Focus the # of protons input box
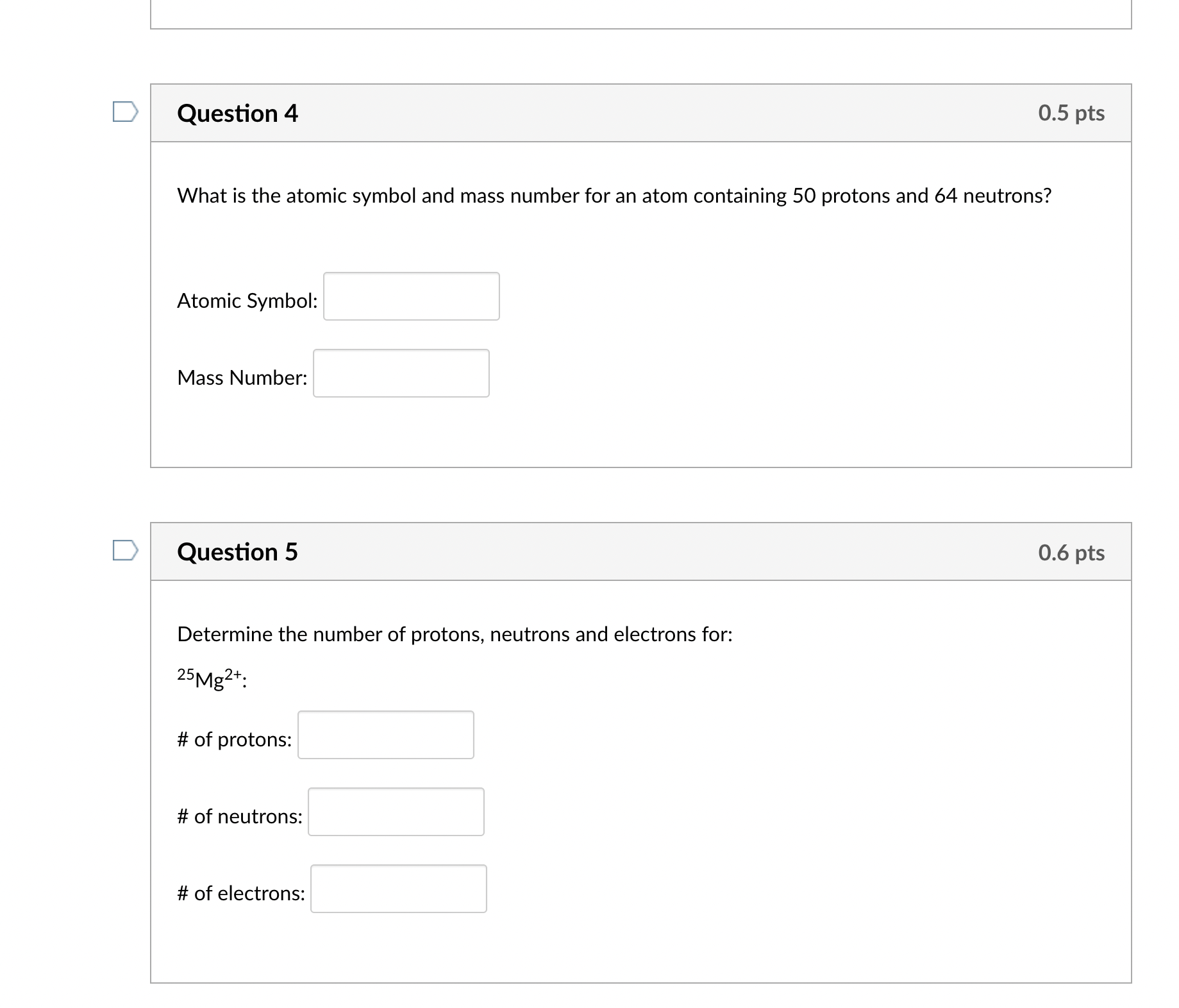Viewport: 1179px width, 1008px height. point(386,735)
